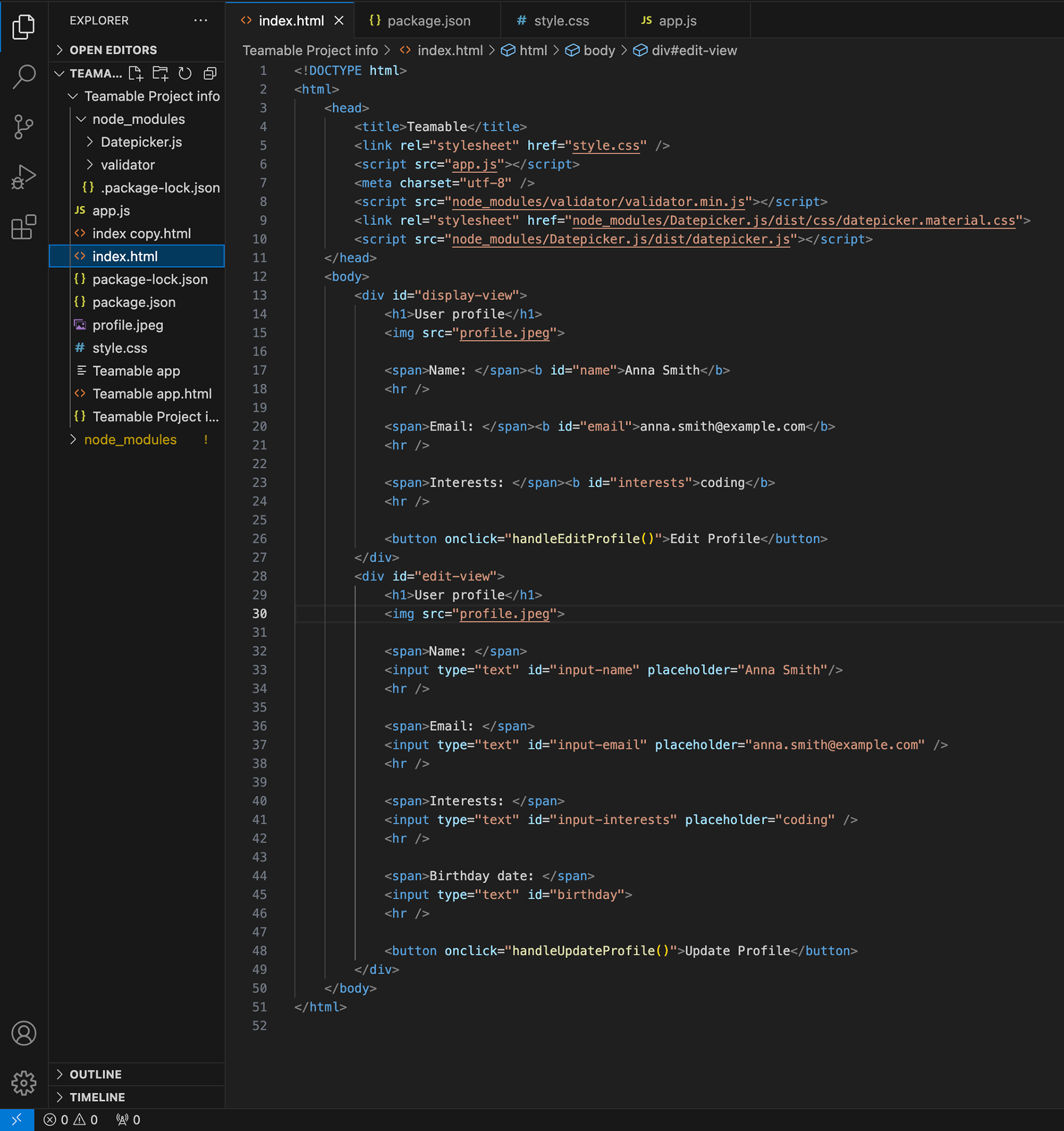Click the Teamable Project info breadcrumb
Screen dimensions: 1064x1131
pyautogui.click(x=310, y=50)
